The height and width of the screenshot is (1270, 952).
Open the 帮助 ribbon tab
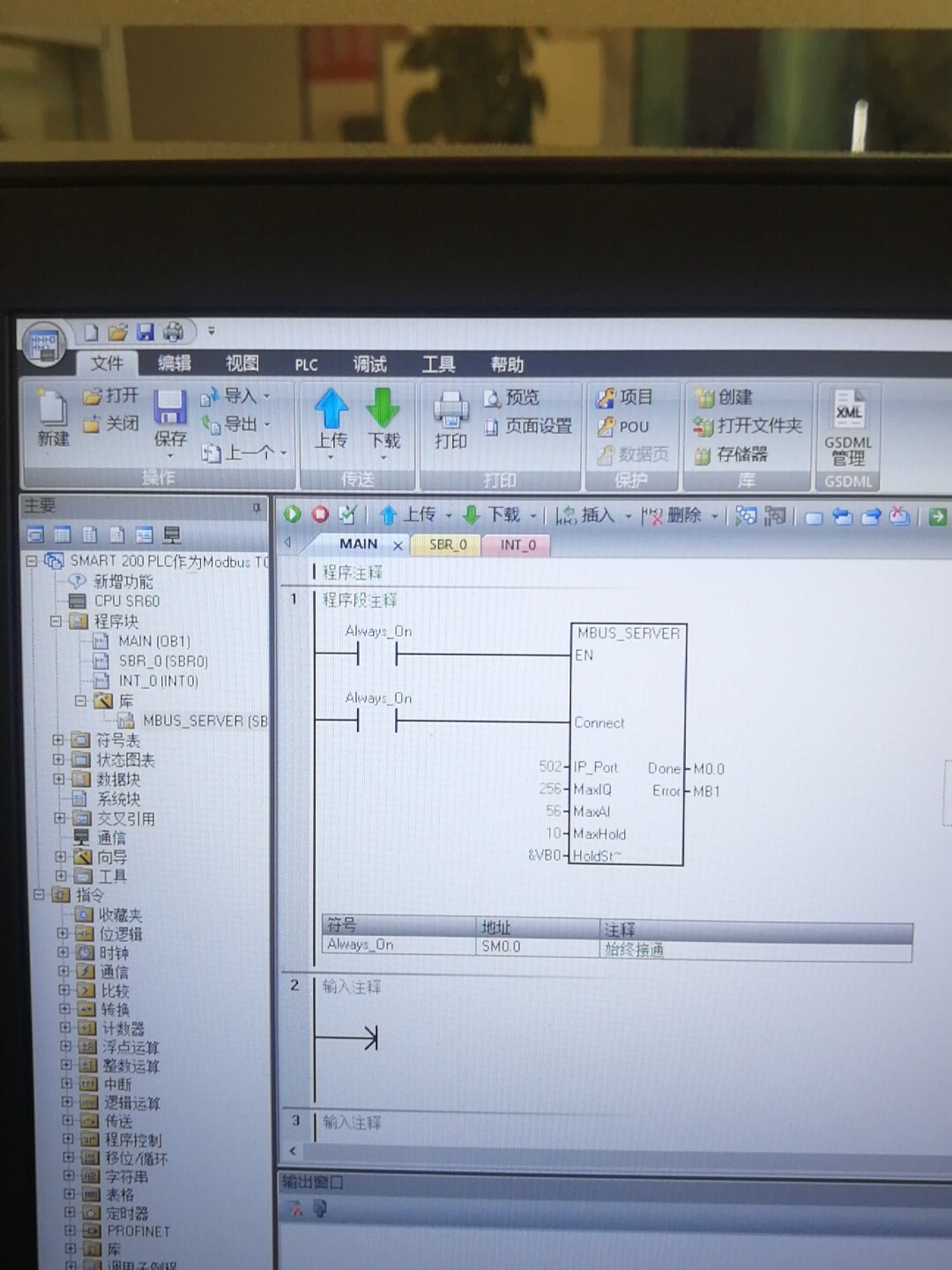pyautogui.click(x=507, y=364)
